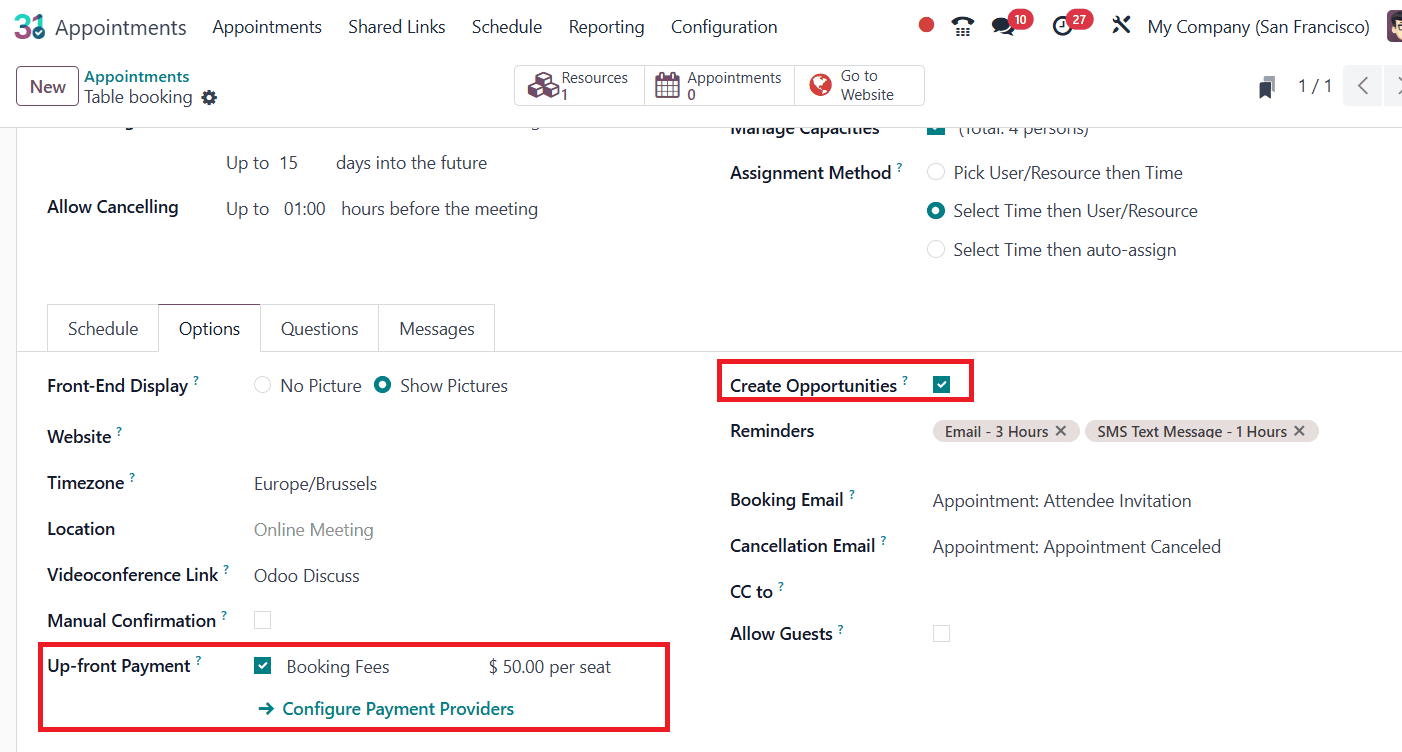
Task: Edit the 01:00 hours cancelling field
Action: [x=305, y=209]
